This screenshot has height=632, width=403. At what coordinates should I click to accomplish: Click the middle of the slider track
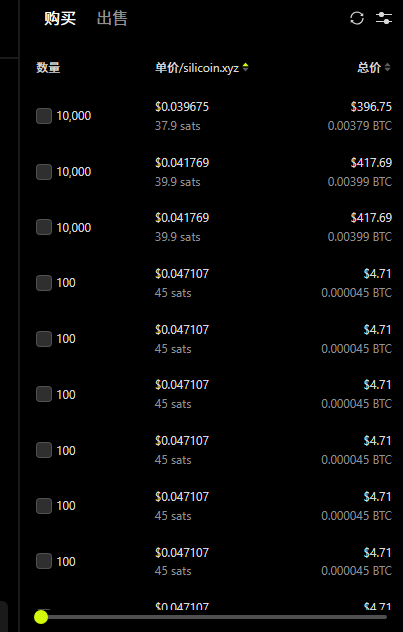214,617
